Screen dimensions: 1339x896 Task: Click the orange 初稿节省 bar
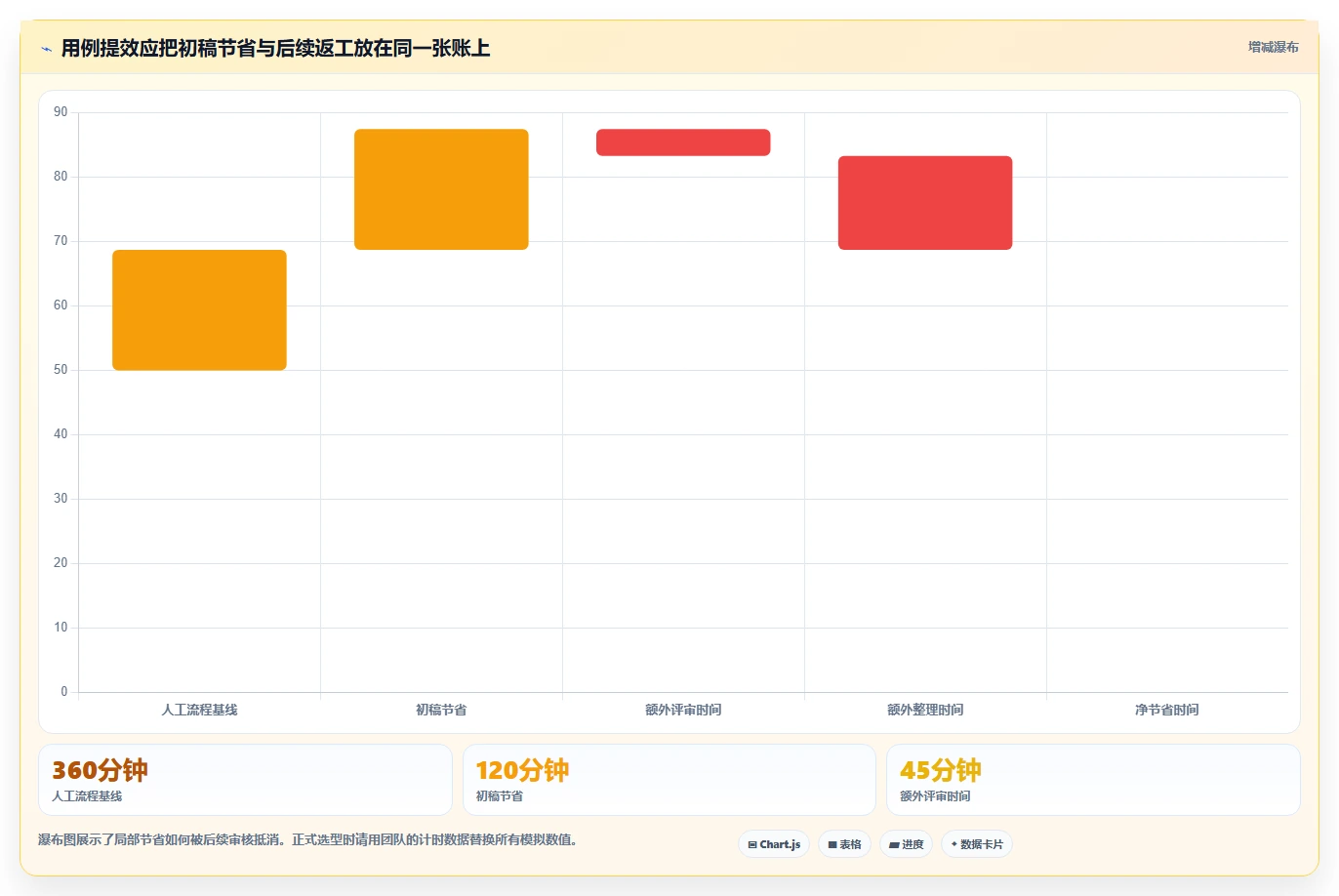441,189
